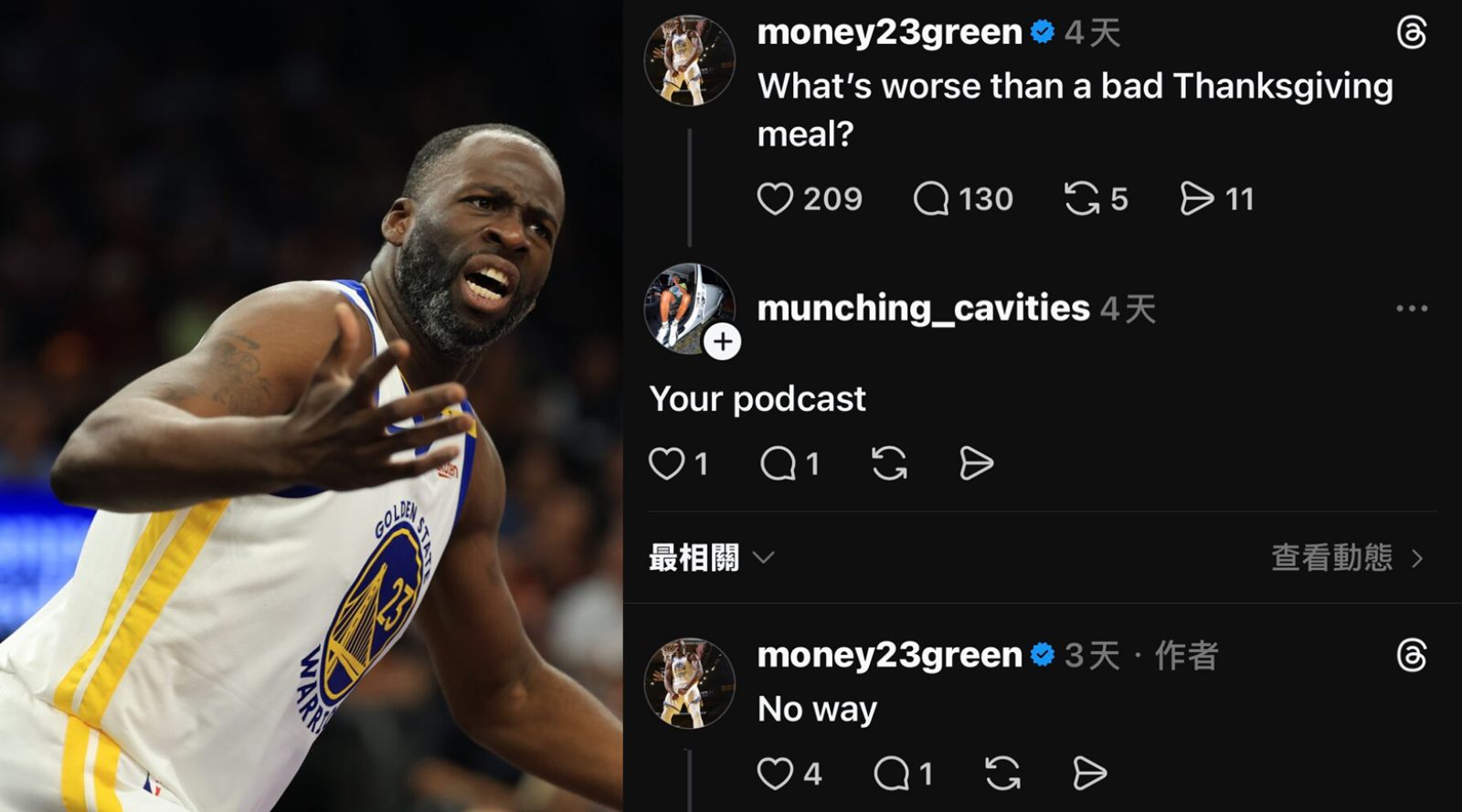Open 查看動態 activity view
Screen dimensions: 1462x812
(x=1348, y=557)
